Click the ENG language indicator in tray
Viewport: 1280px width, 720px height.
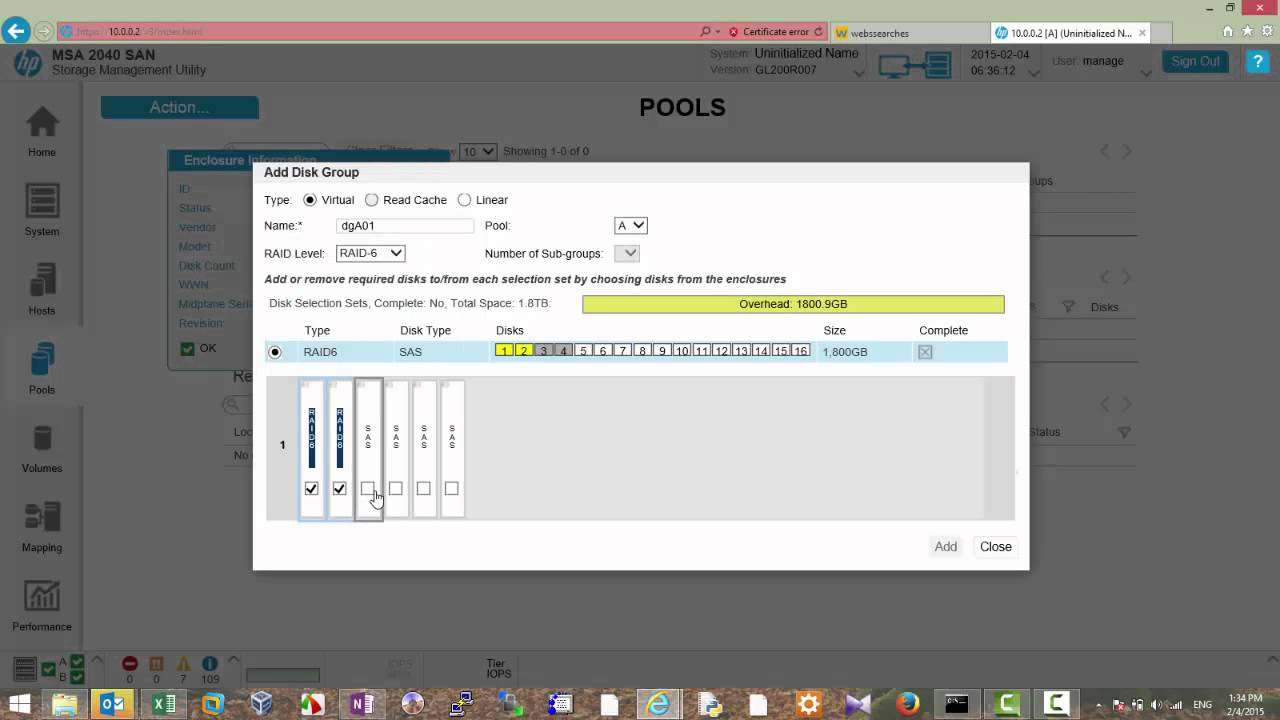[x=1203, y=705]
